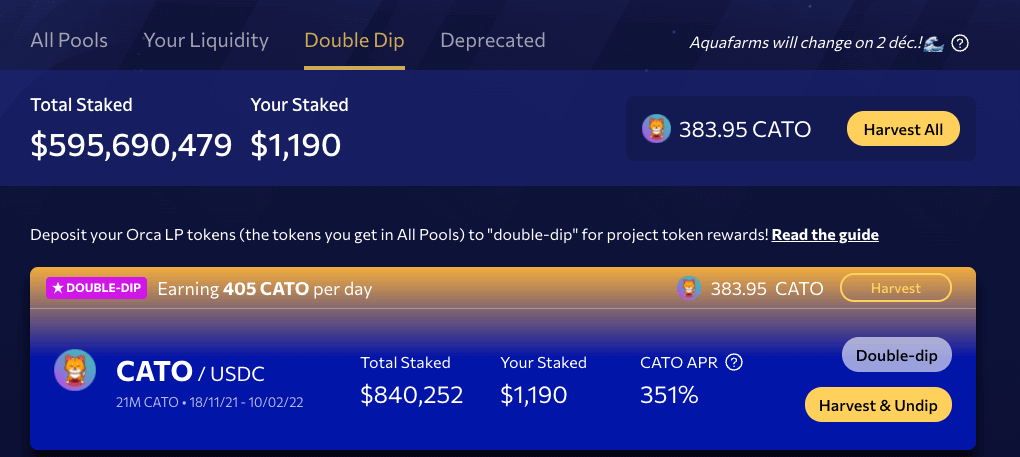Switch to the Your Liquidity tab

click(206, 41)
